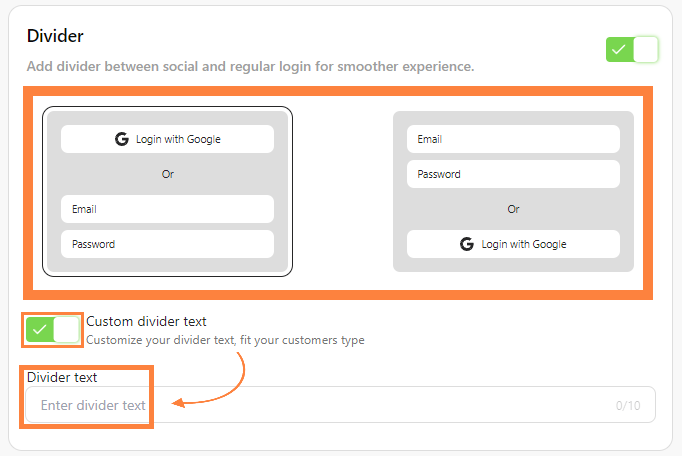Click the Custom divider text label
This screenshot has width=682, height=456.
point(146,322)
